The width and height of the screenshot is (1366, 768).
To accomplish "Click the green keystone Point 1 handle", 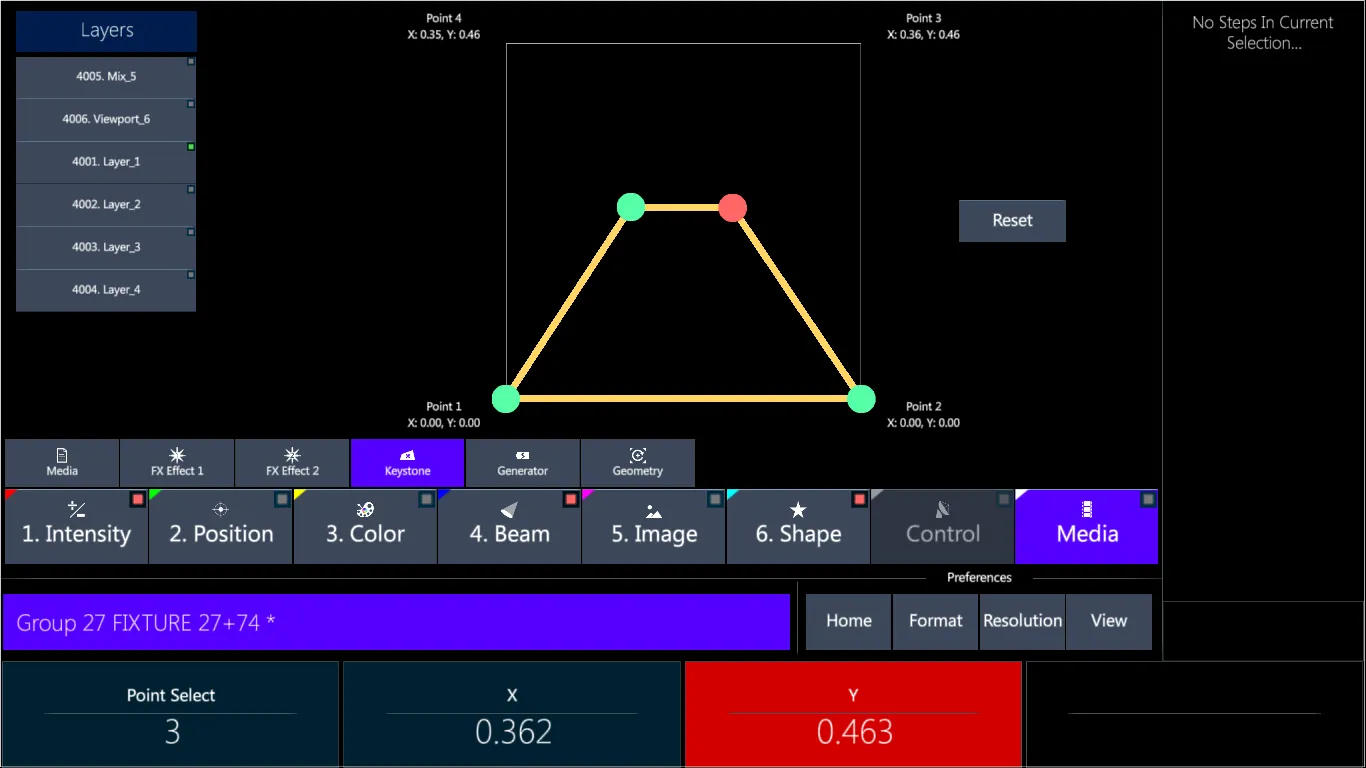I will click(506, 399).
